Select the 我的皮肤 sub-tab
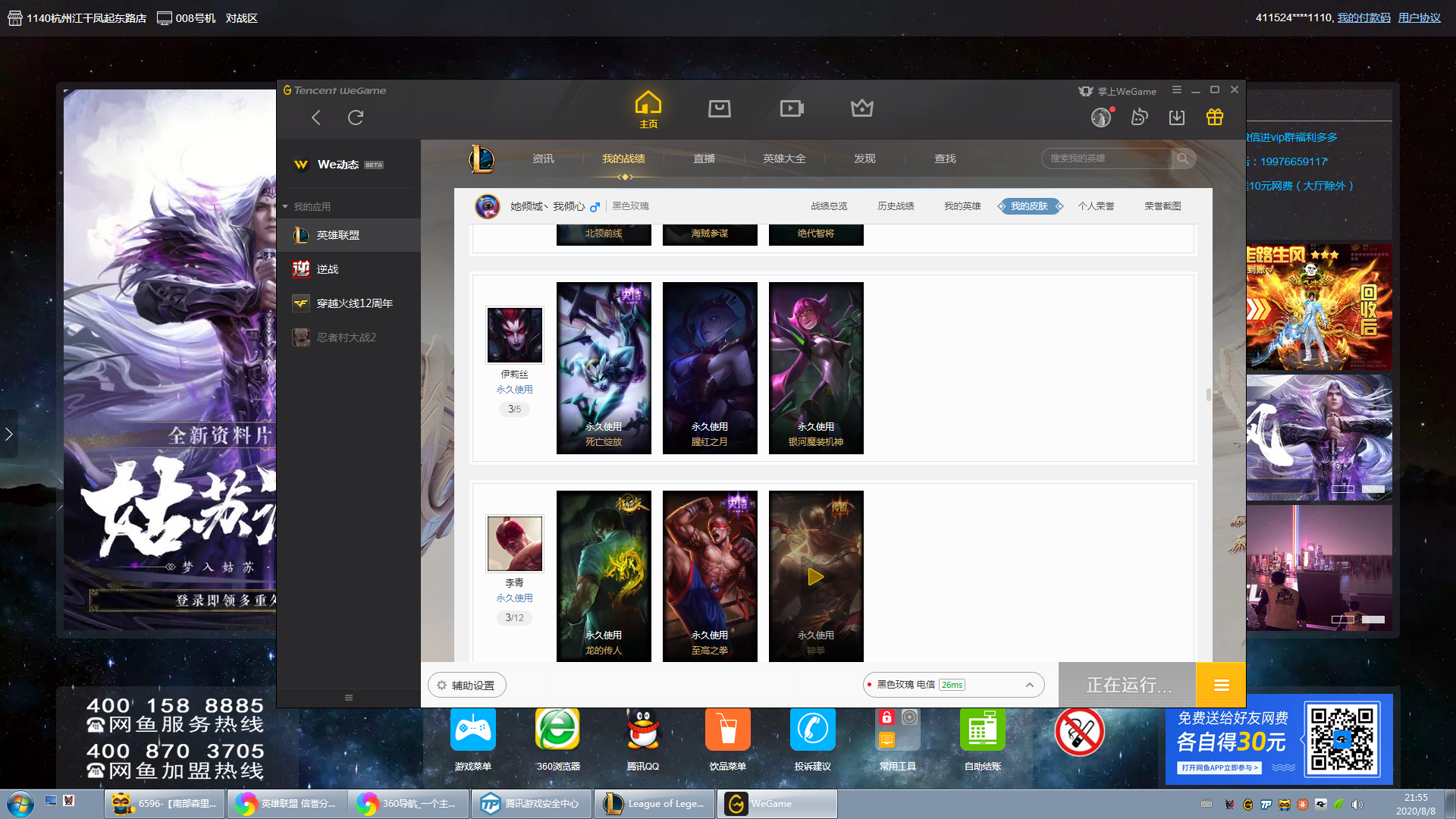The width and height of the screenshot is (1456, 819). (x=1029, y=206)
